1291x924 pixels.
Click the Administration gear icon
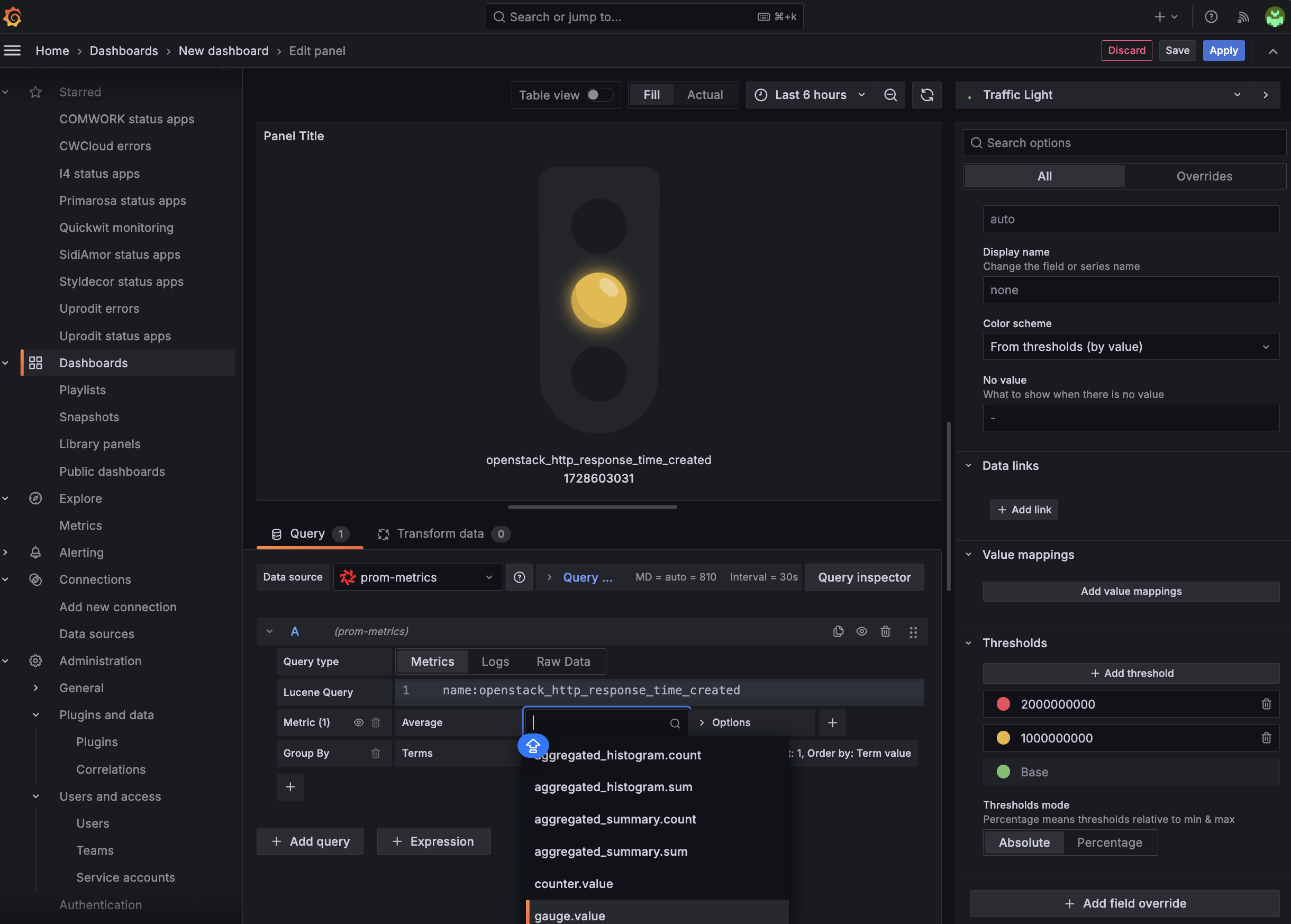36,661
